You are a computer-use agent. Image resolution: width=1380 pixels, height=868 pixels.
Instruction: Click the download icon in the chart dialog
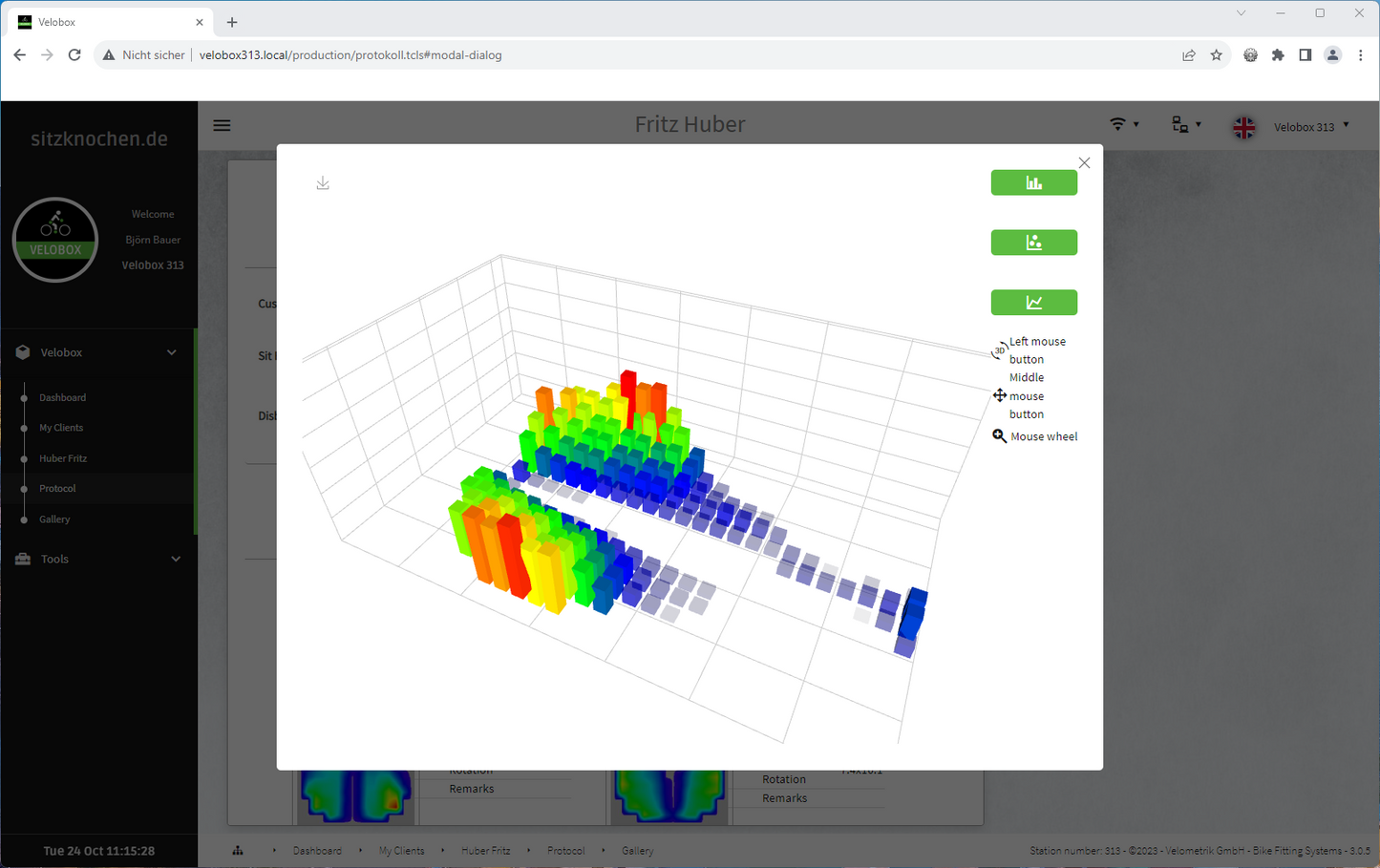click(x=323, y=183)
